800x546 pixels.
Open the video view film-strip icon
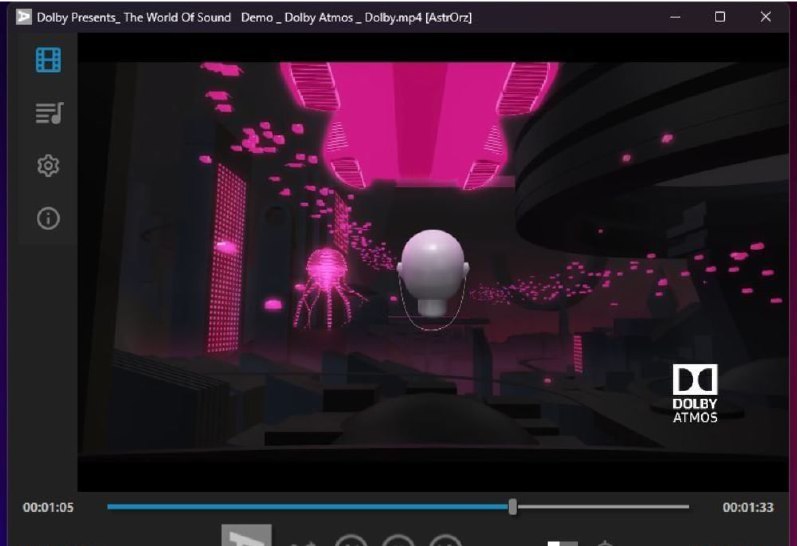coord(48,60)
